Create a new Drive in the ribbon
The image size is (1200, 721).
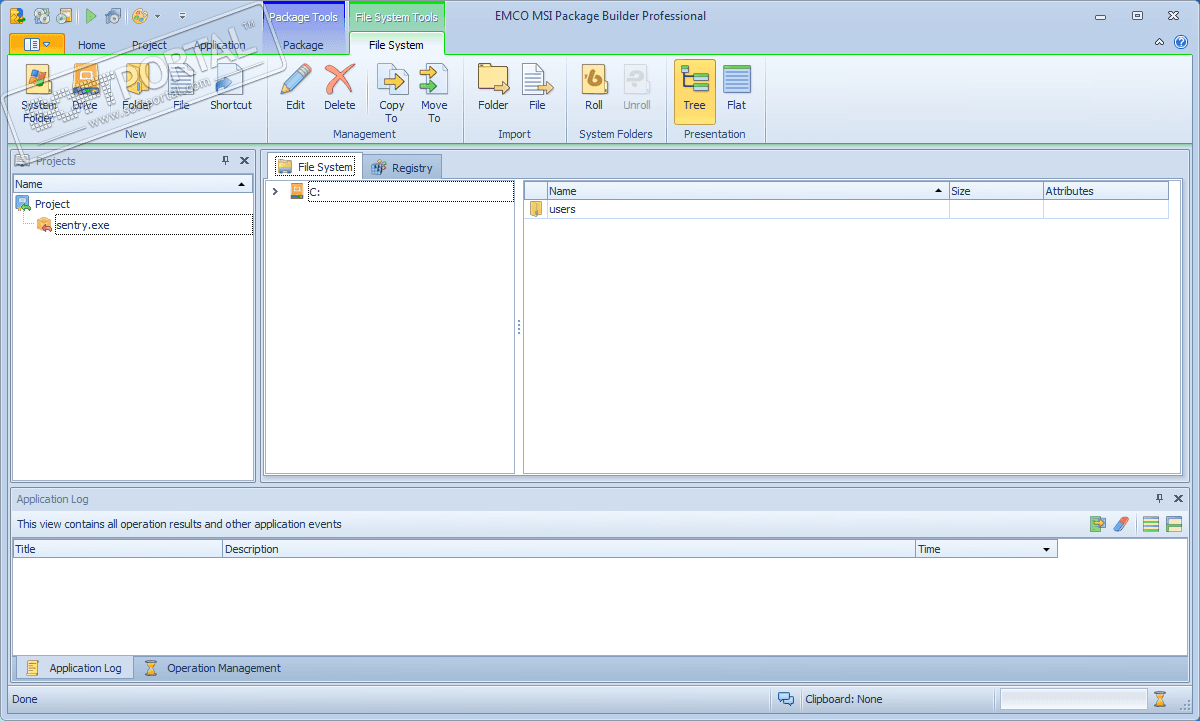85,88
